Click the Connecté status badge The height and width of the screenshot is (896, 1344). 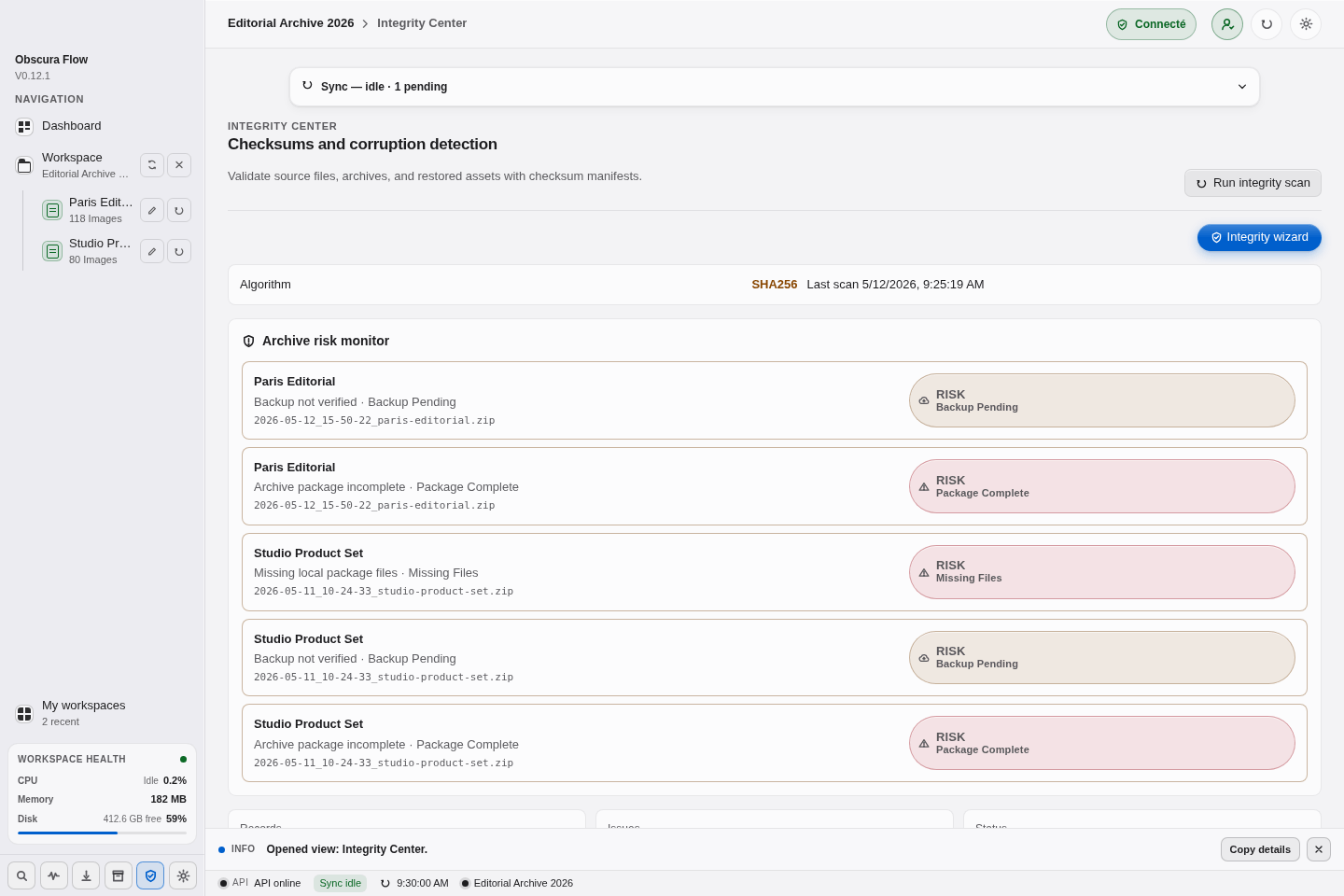(x=1151, y=24)
